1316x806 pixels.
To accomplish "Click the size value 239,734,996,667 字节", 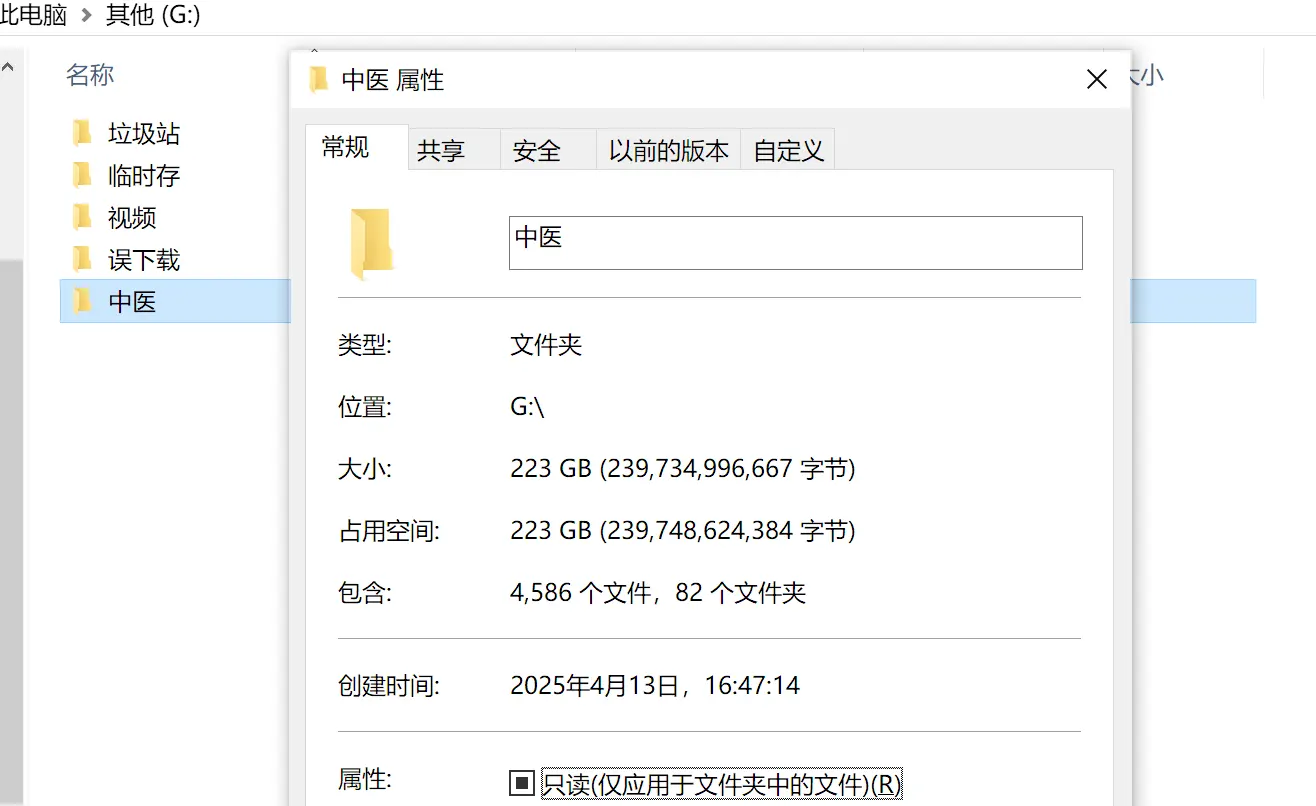I will [x=727, y=468].
